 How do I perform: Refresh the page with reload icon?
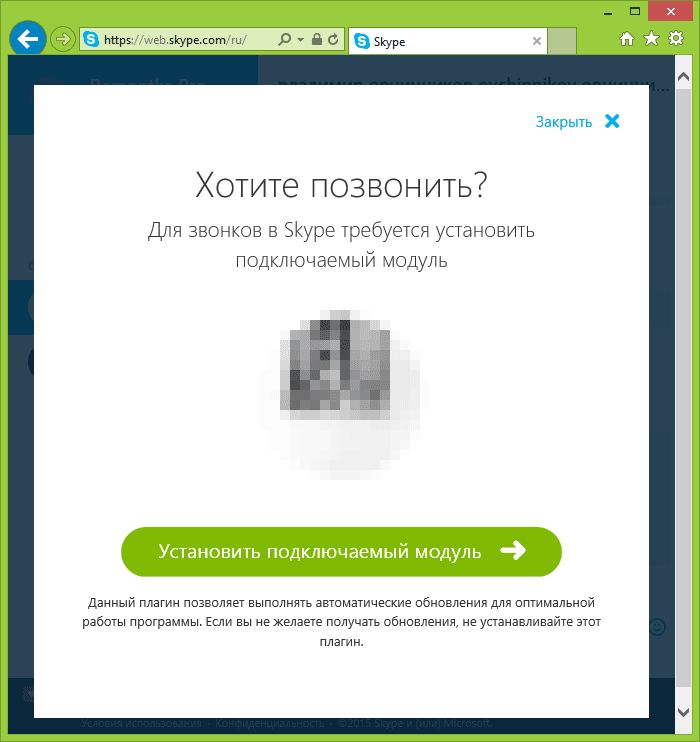[333, 39]
